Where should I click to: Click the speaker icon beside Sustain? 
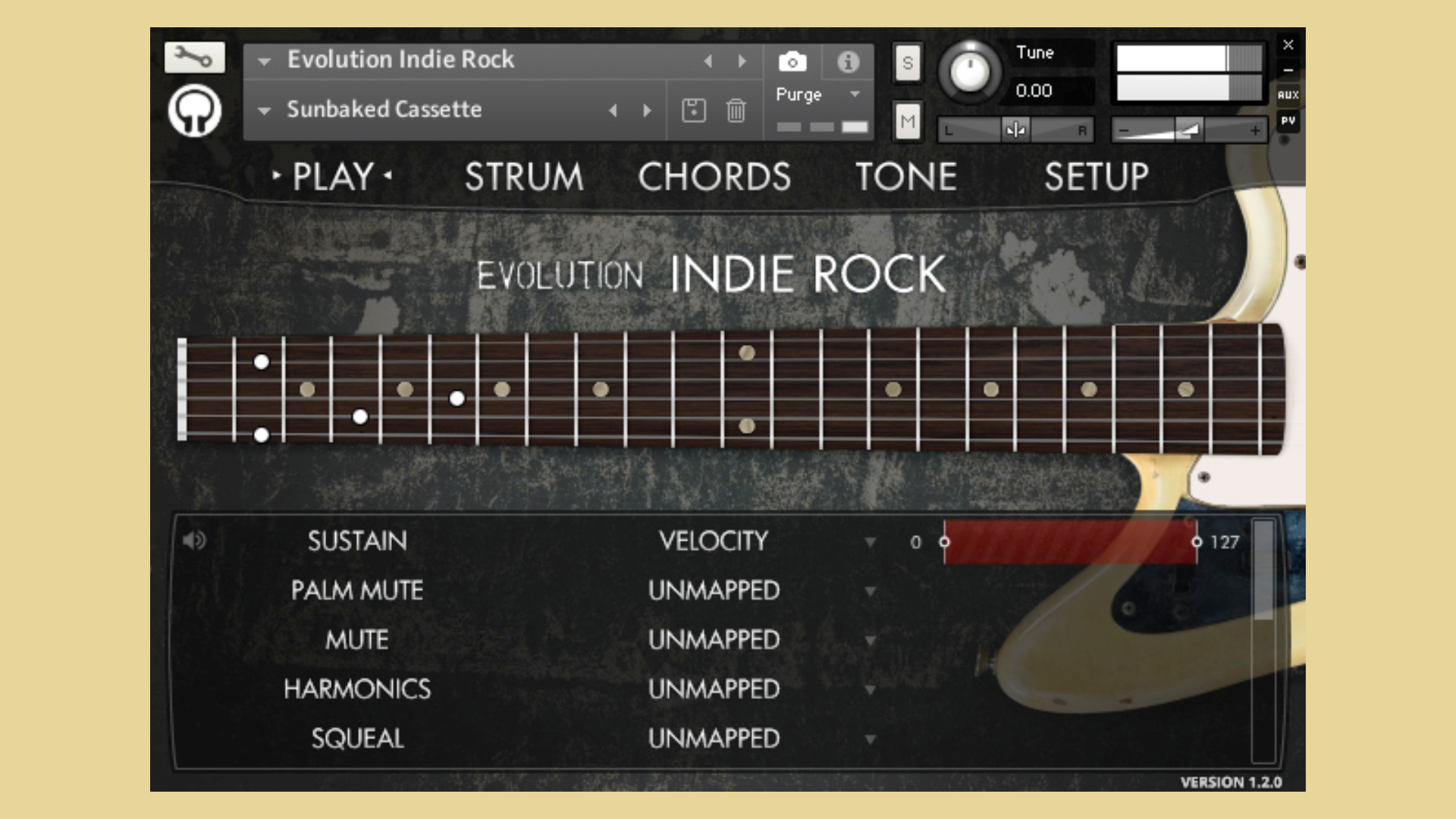pos(195,540)
